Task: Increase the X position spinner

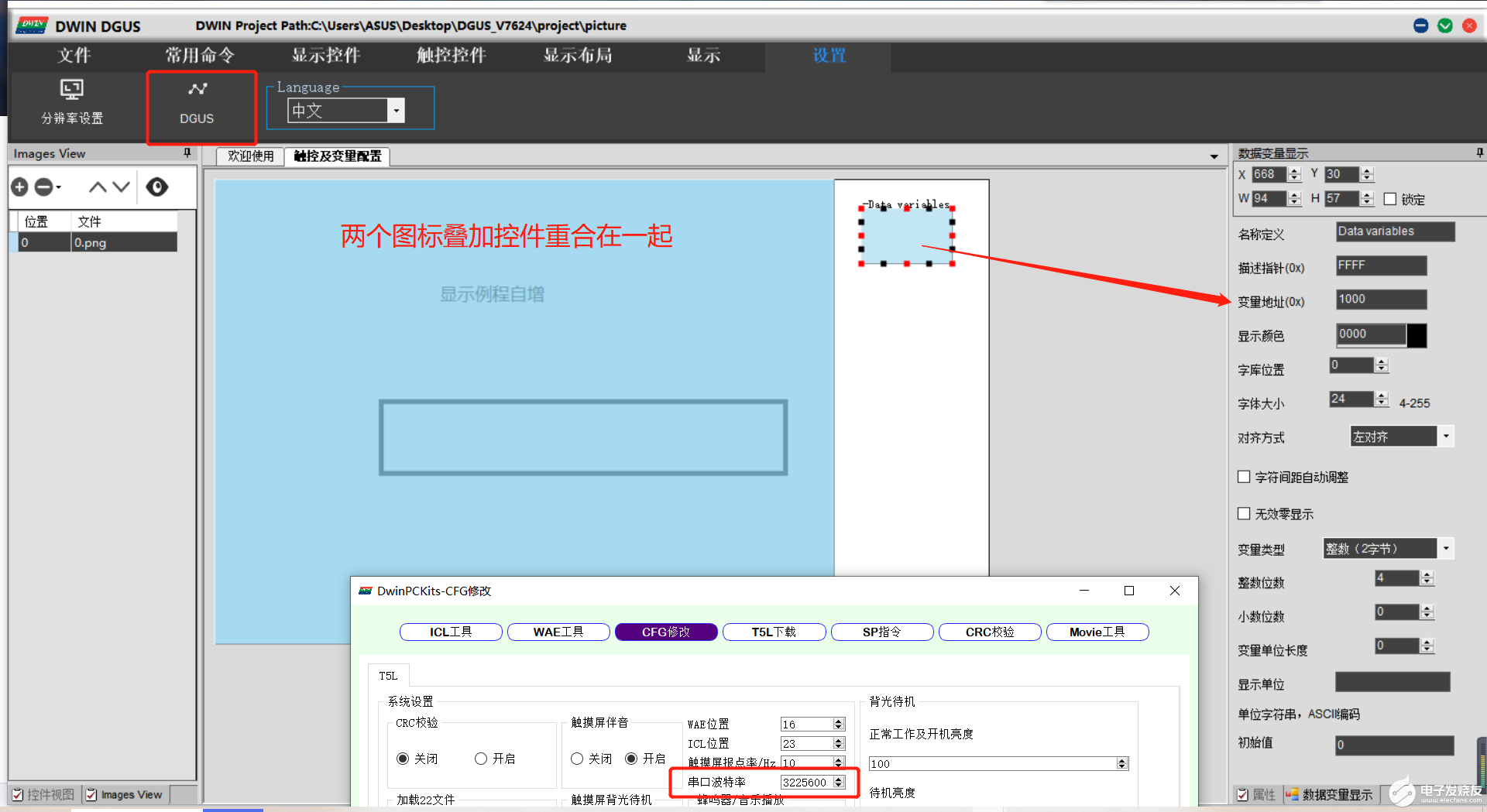Action: tap(1294, 171)
